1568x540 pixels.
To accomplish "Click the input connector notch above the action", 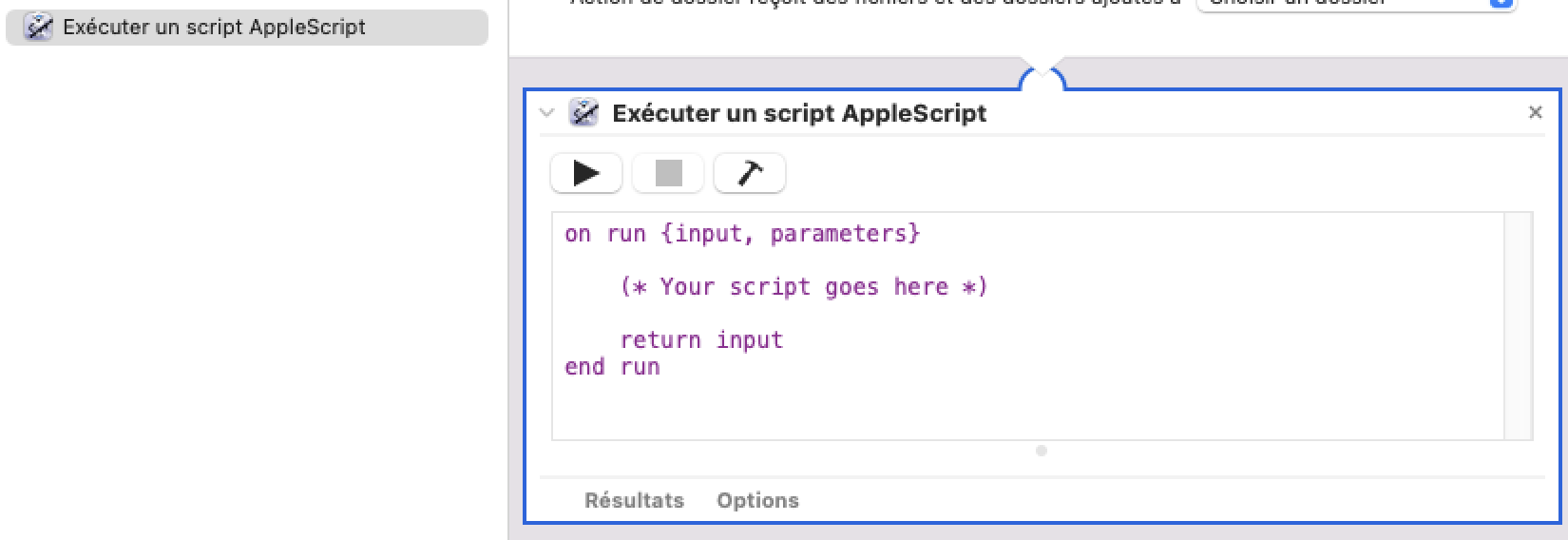I will pyautogui.click(x=1042, y=78).
